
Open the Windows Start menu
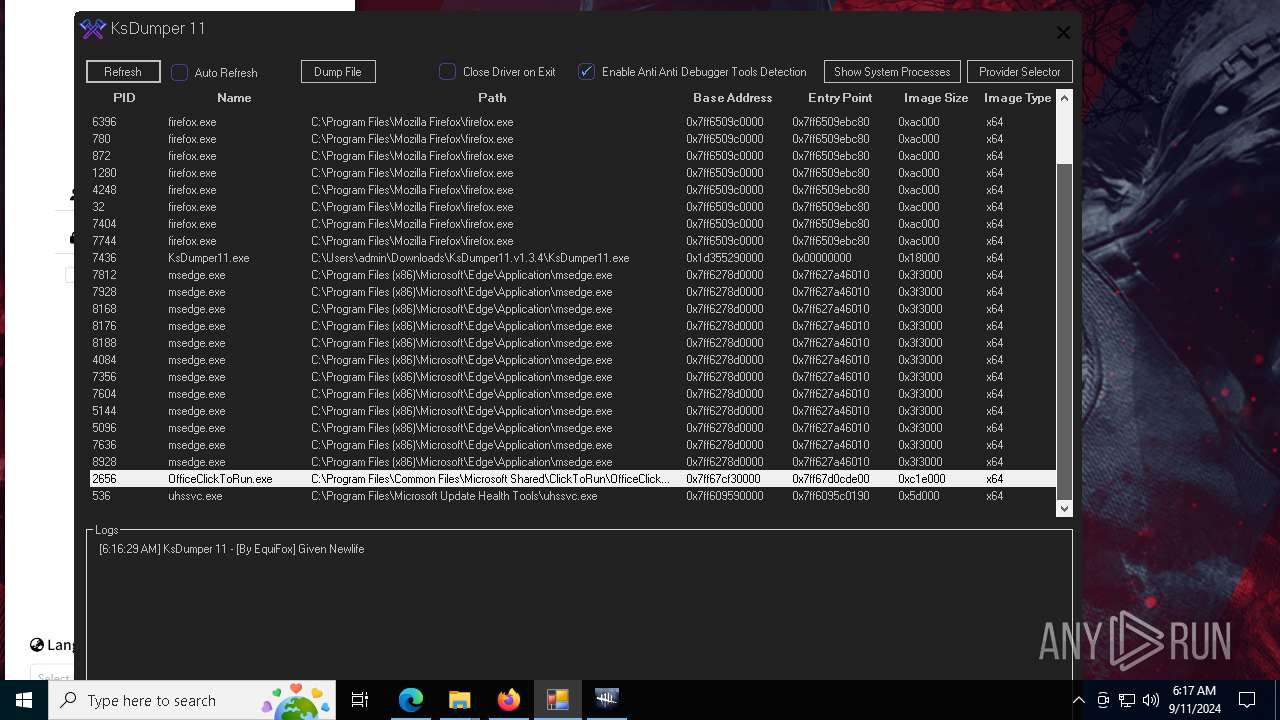coord(24,700)
